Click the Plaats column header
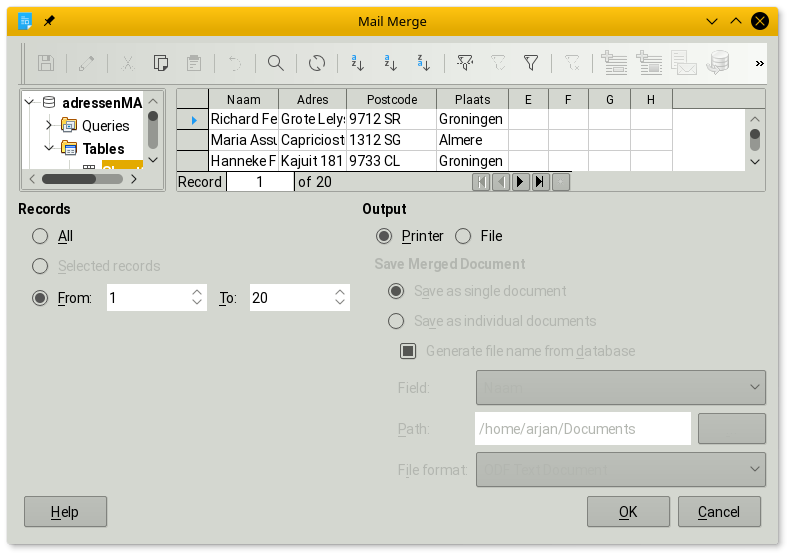The height and width of the screenshot is (557, 791). pyautogui.click(x=472, y=99)
